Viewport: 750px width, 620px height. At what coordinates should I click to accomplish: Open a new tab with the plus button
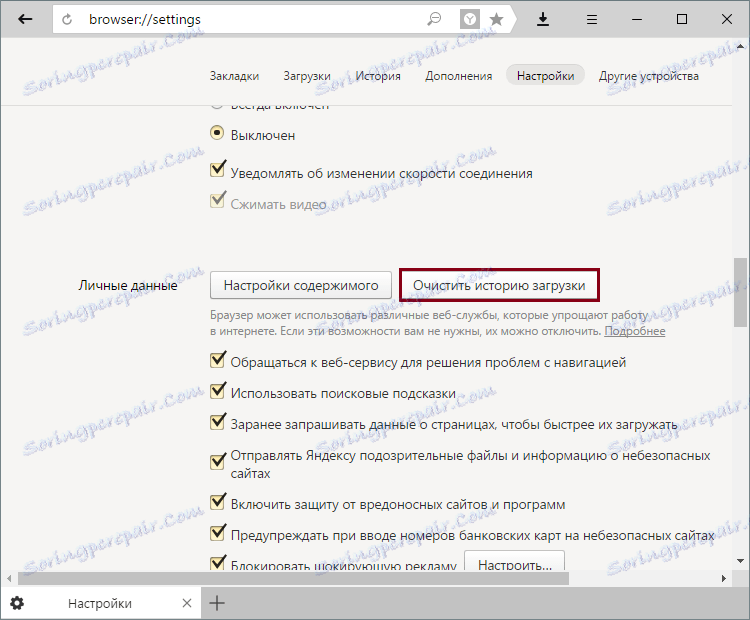[217, 603]
